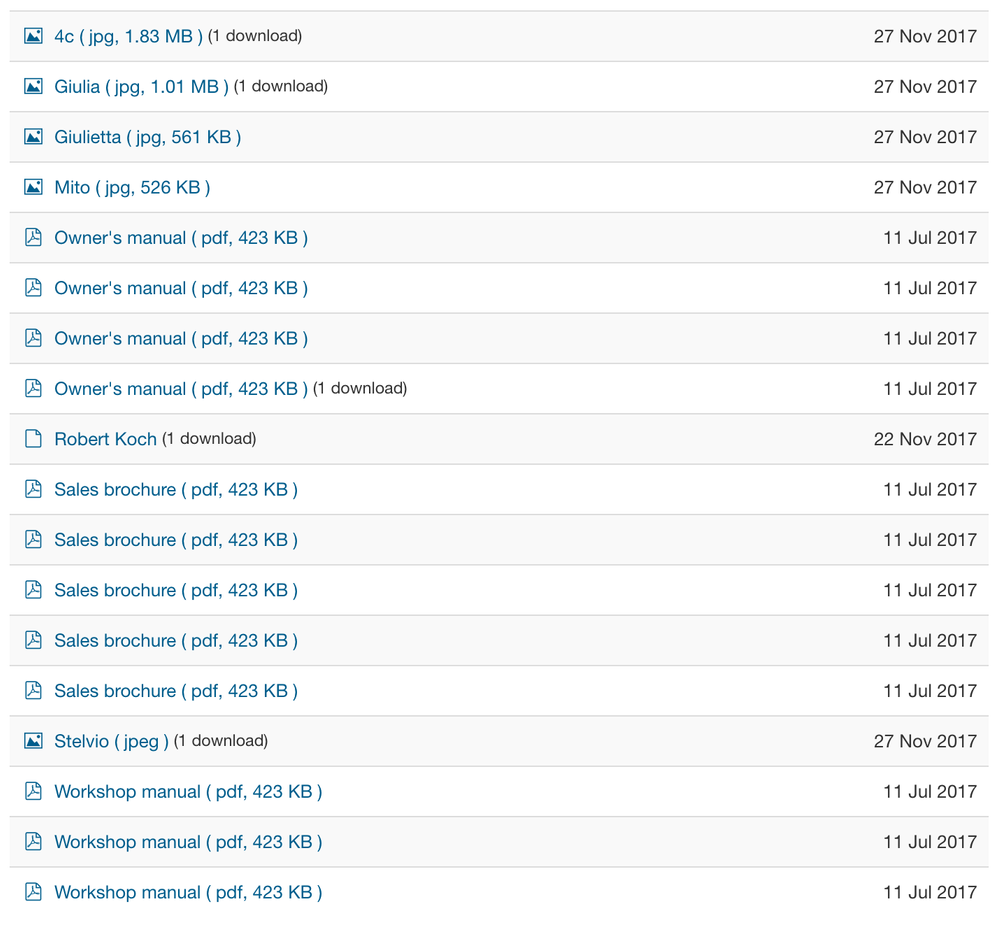Click the '(1 download)' label after Stelvio
Screen dimensions: 1004x928
pyautogui.click(x=221, y=741)
